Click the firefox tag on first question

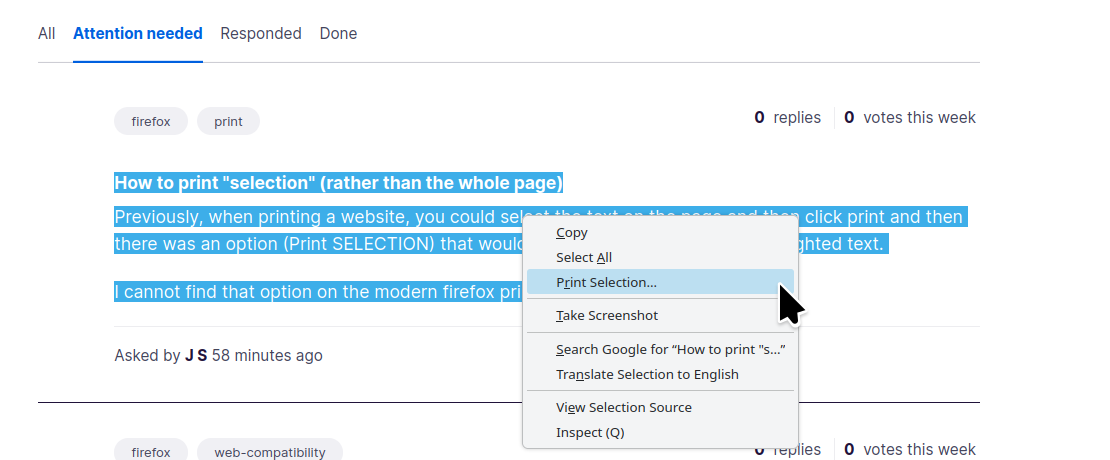coord(151,121)
